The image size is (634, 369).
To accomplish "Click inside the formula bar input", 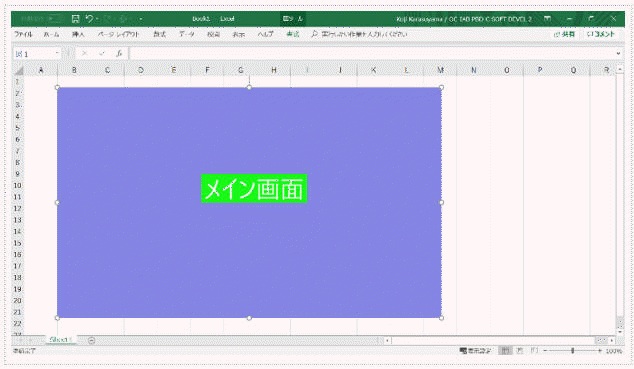I will (372, 53).
